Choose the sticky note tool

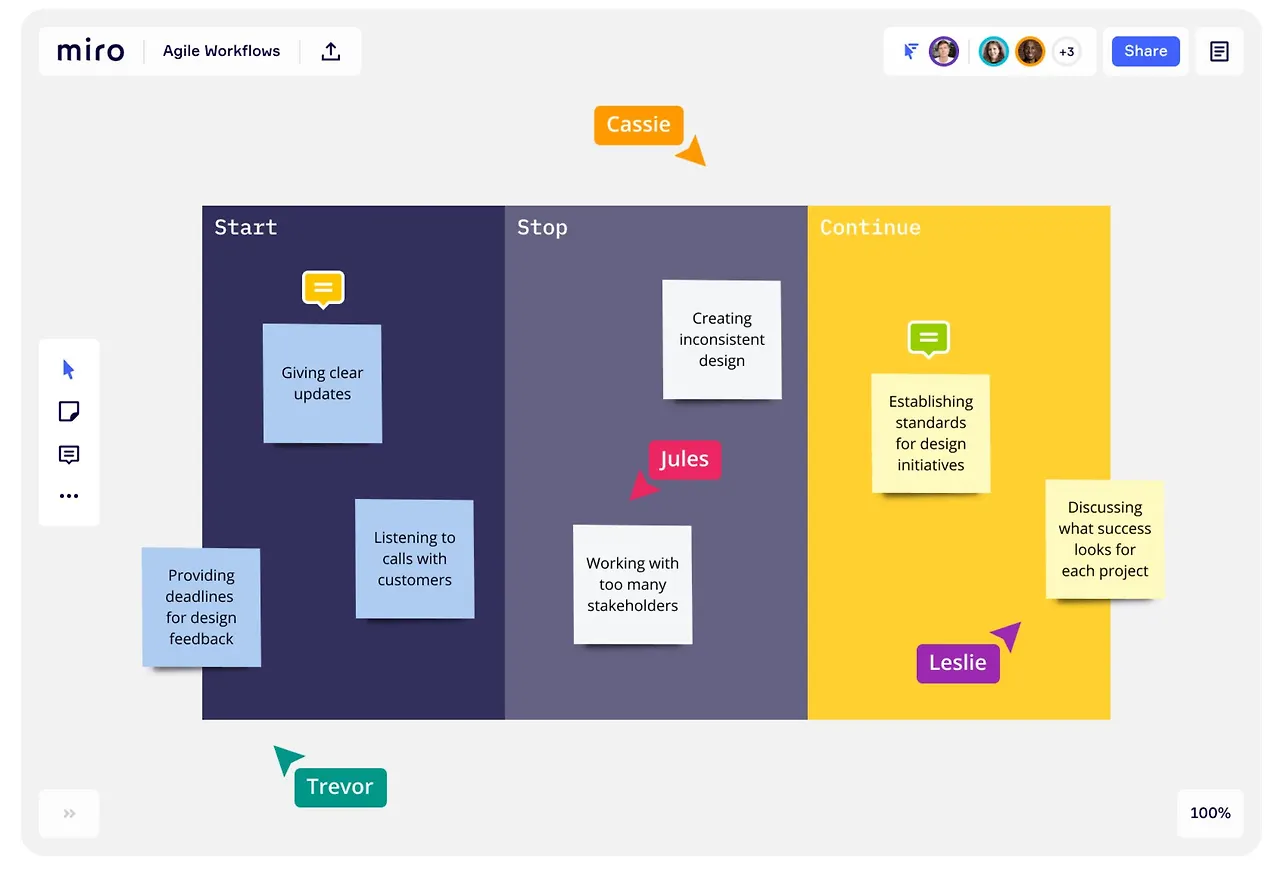[x=69, y=412]
